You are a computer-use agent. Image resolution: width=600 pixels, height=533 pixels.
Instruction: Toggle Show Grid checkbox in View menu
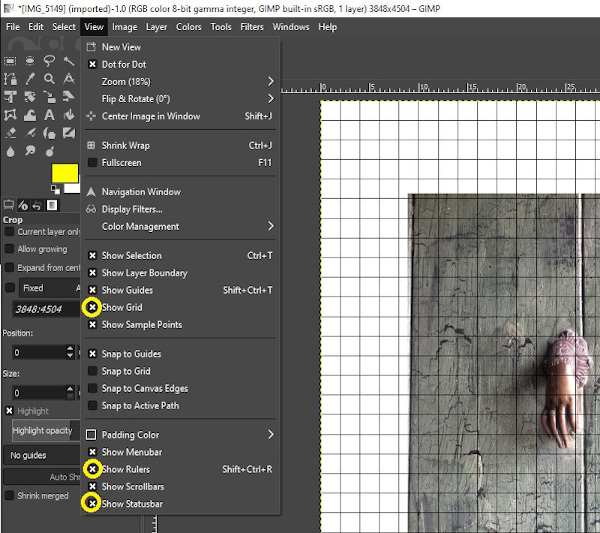(92, 307)
